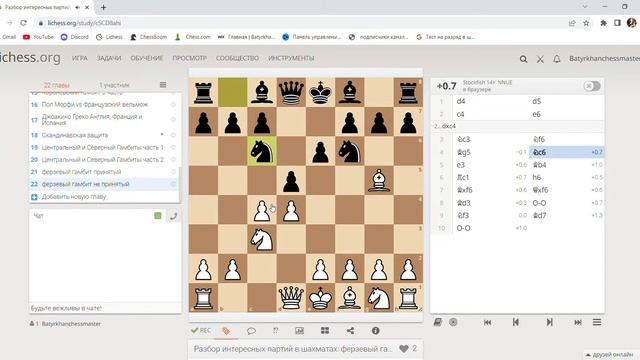Image resolution: width=640 pixels, height=360 pixels.
Task: Jump to the first move
Action: click(487, 322)
